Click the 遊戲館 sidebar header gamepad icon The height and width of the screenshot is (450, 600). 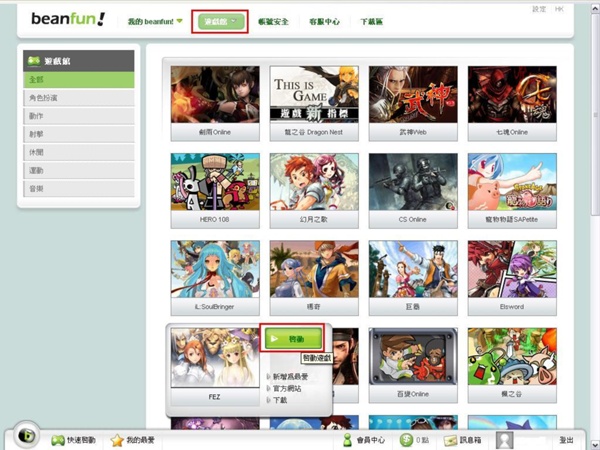click(x=34, y=60)
